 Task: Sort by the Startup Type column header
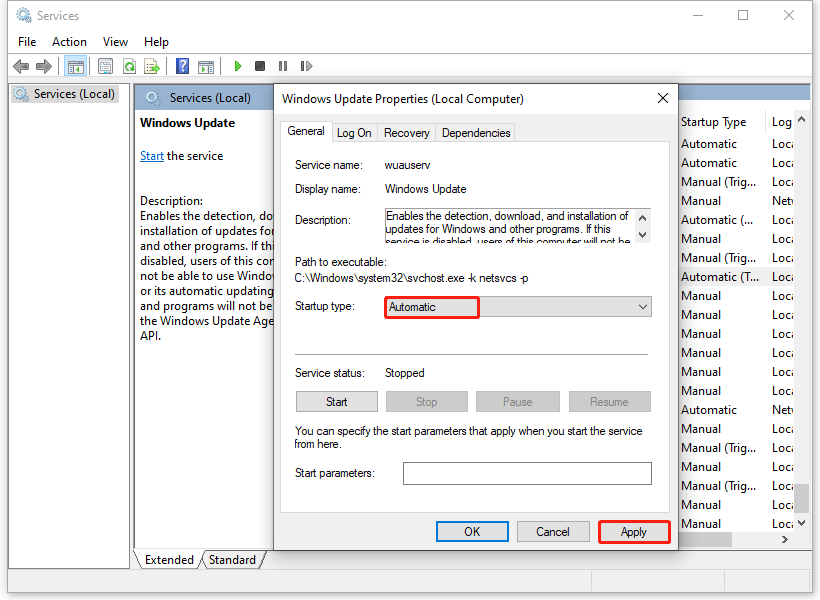713,122
